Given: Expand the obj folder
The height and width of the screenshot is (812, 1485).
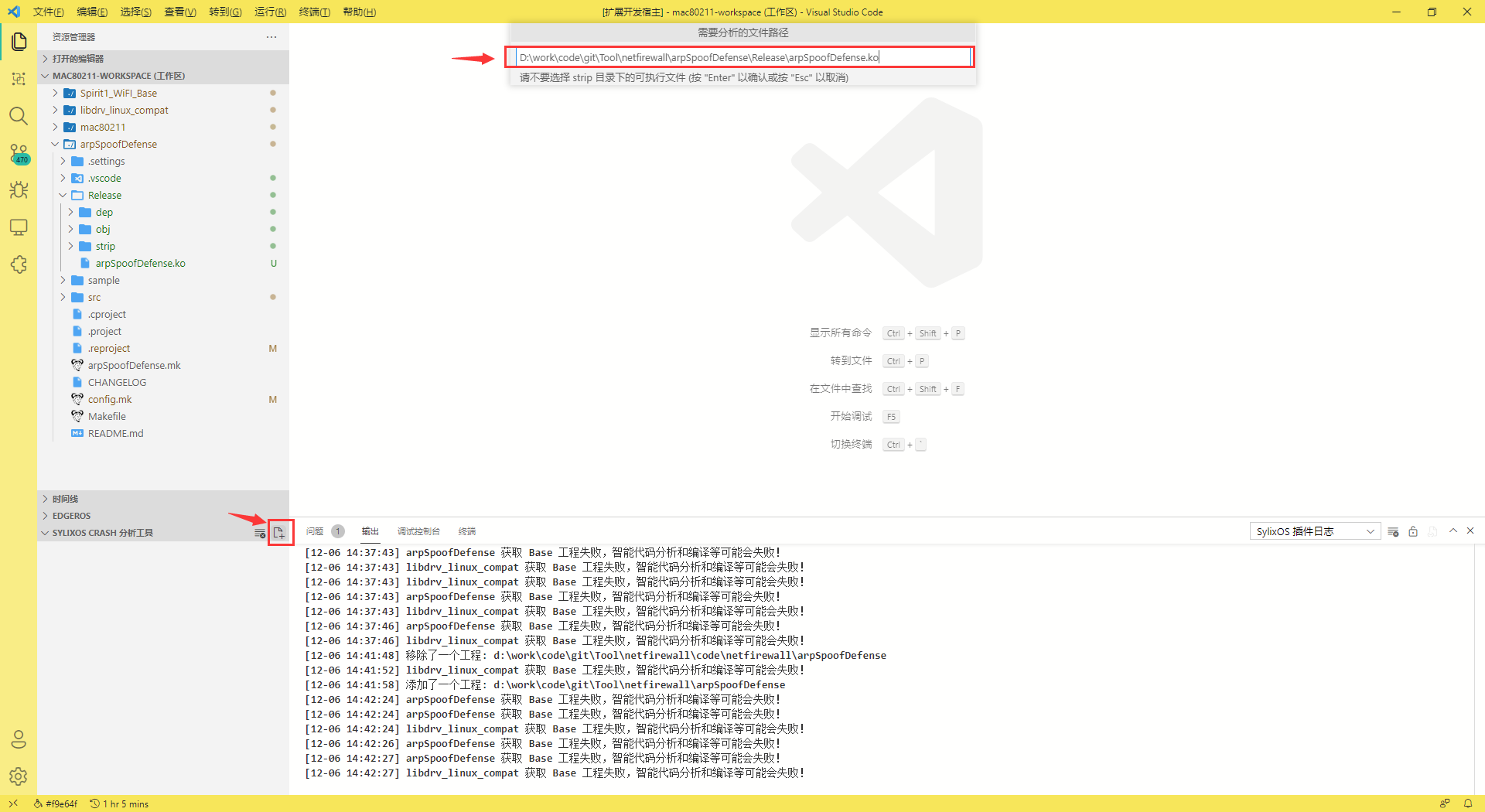Looking at the screenshot, I should pos(163,229).
